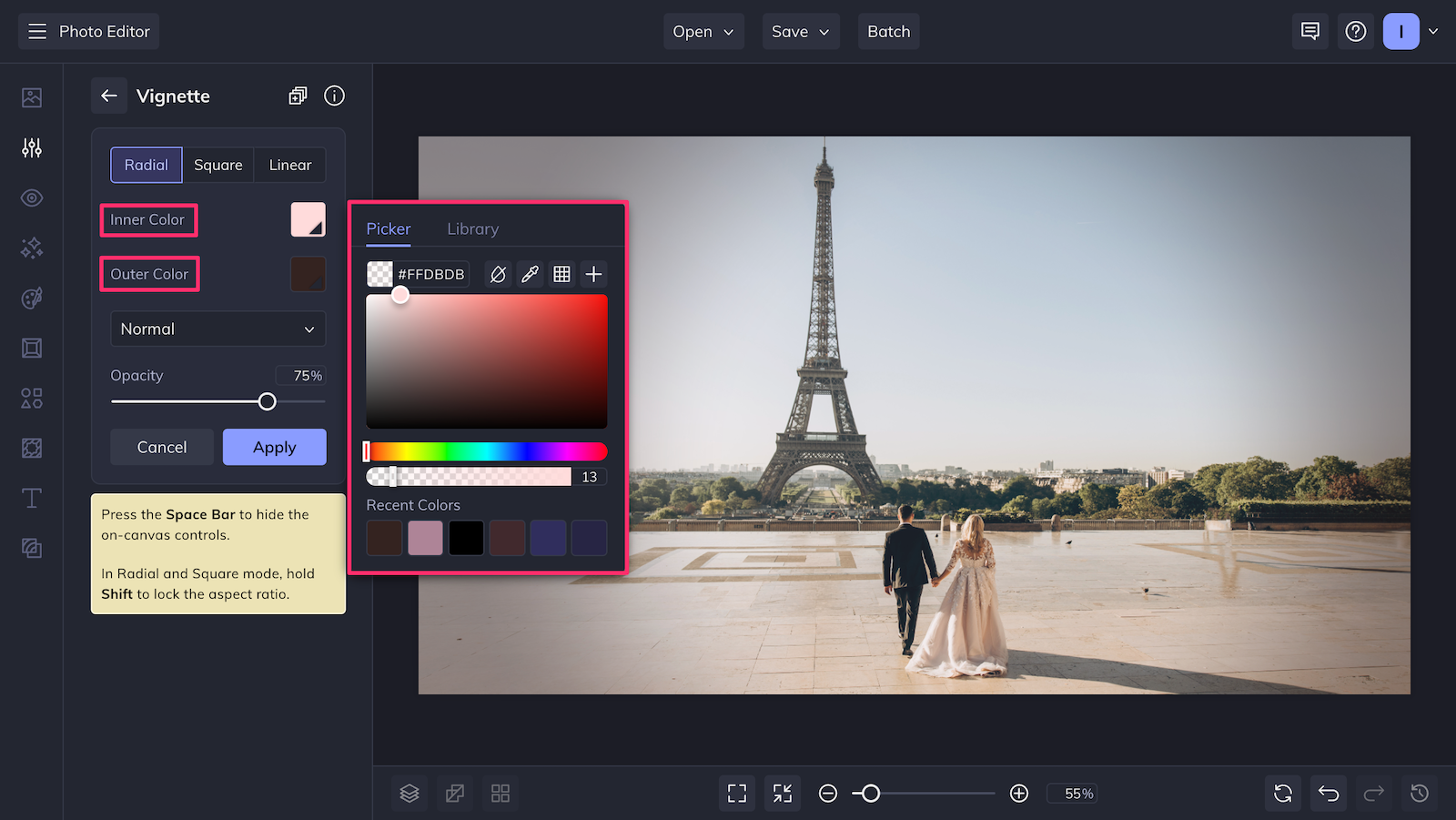
Task: Add current color with the plus icon
Action: click(593, 273)
